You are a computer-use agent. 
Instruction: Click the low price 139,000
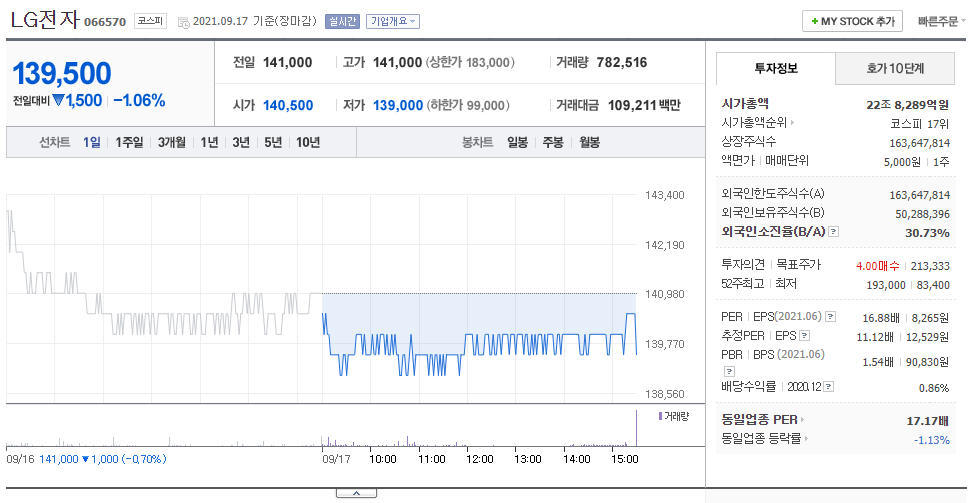398,106
